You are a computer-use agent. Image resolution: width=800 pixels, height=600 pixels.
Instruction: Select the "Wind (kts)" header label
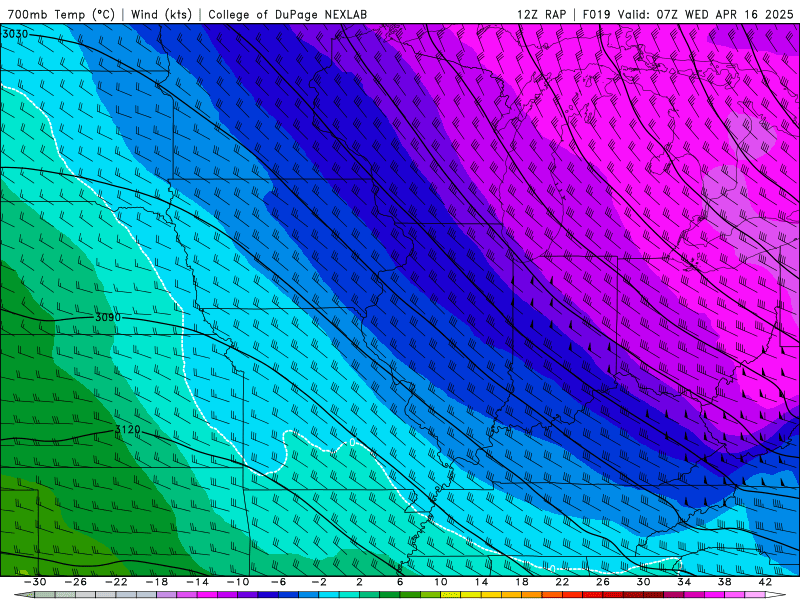point(161,14)
